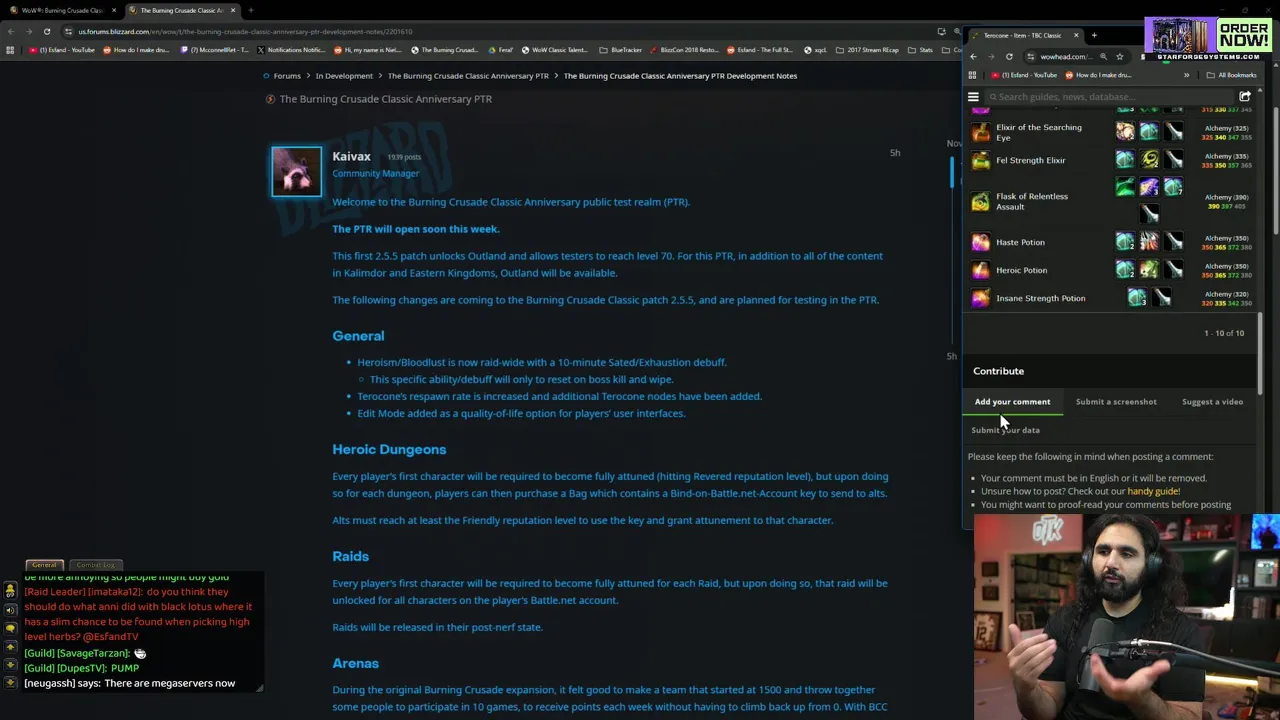This screenshot has height=720, width=1280.
Task: Click the Heroic Potion item icon
Action: [980, 270]
